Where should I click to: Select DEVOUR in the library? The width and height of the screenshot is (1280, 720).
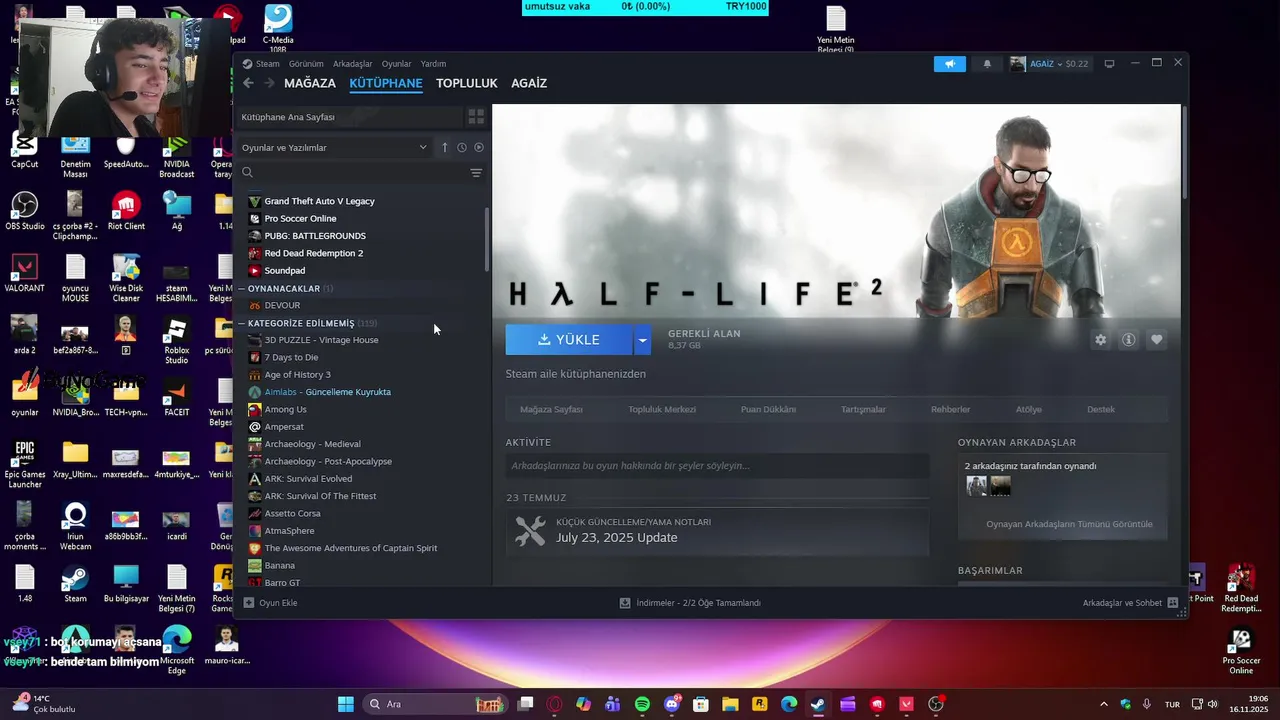pyautogui.click(x=282, y=305)
